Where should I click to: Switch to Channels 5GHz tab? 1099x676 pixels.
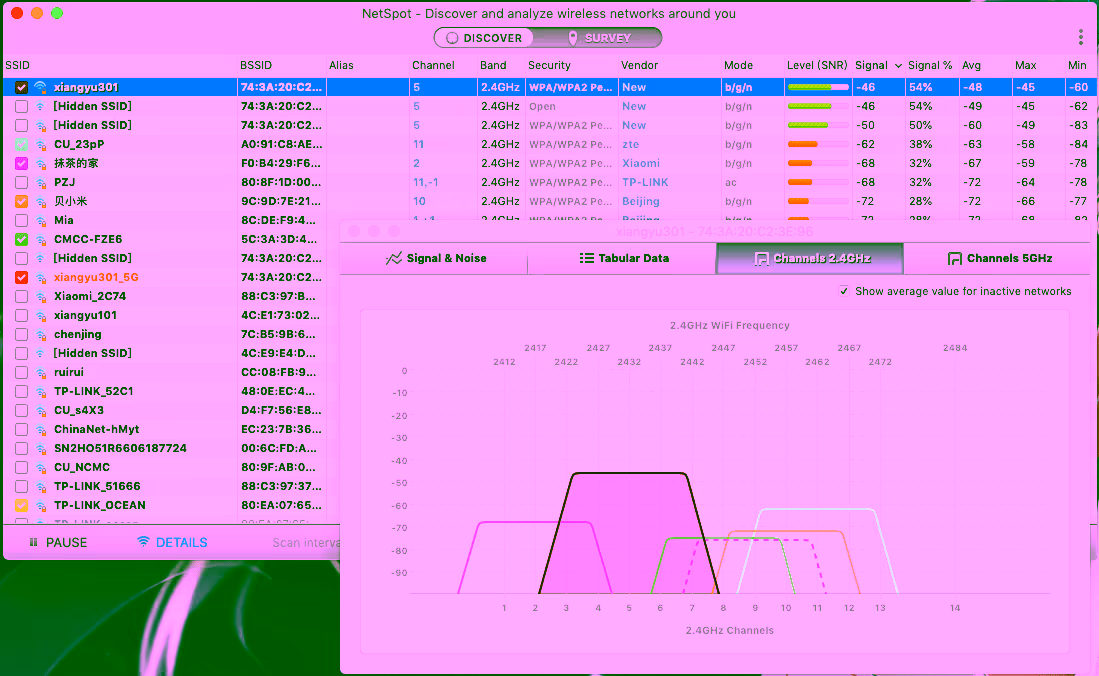999,258
